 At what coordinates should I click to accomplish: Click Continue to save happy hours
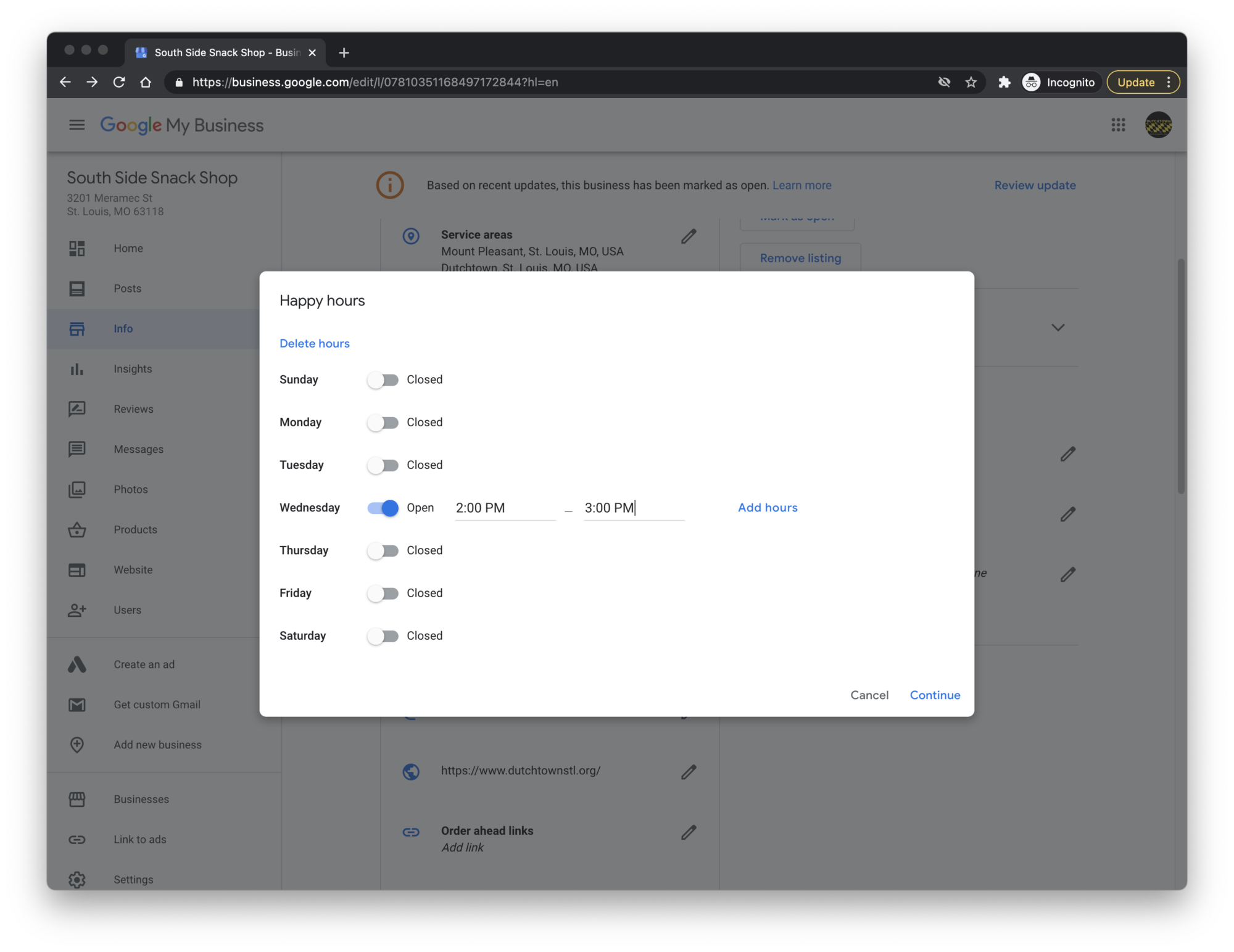click(x=935, y=695)
